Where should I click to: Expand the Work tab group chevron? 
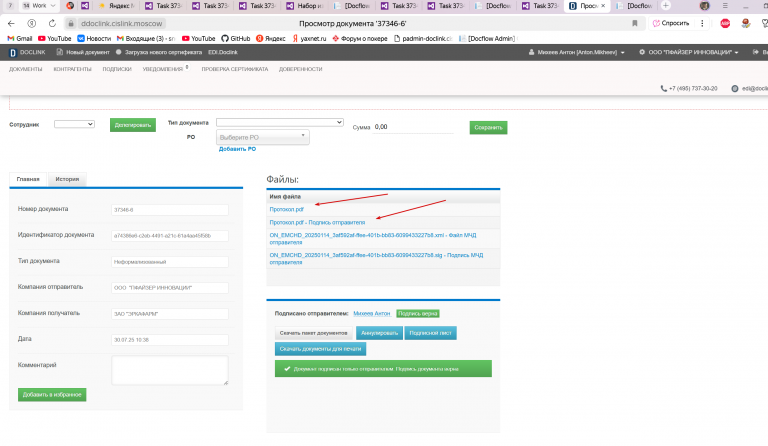pos(53,6)
